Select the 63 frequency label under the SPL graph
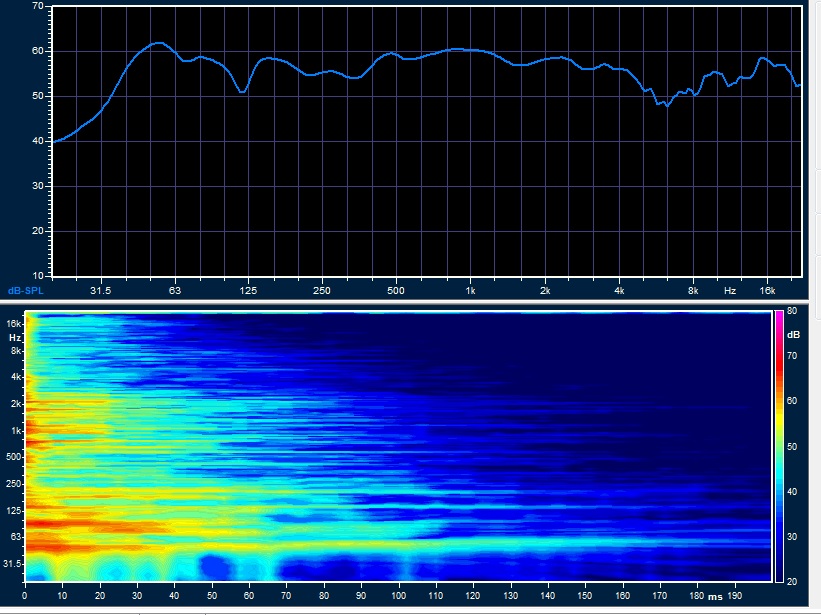 pos(175,290)
